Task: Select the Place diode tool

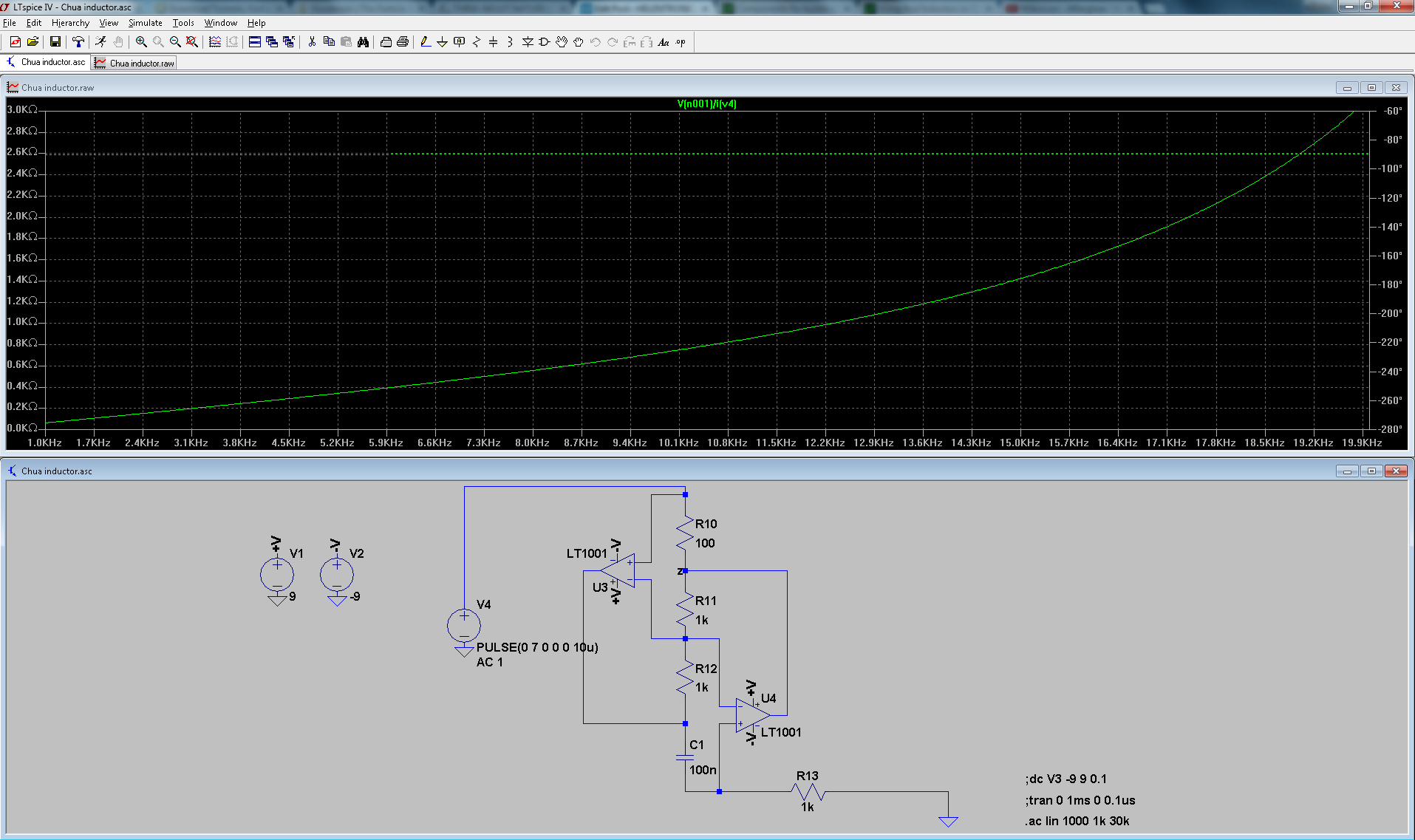Action: click(528, 42)
